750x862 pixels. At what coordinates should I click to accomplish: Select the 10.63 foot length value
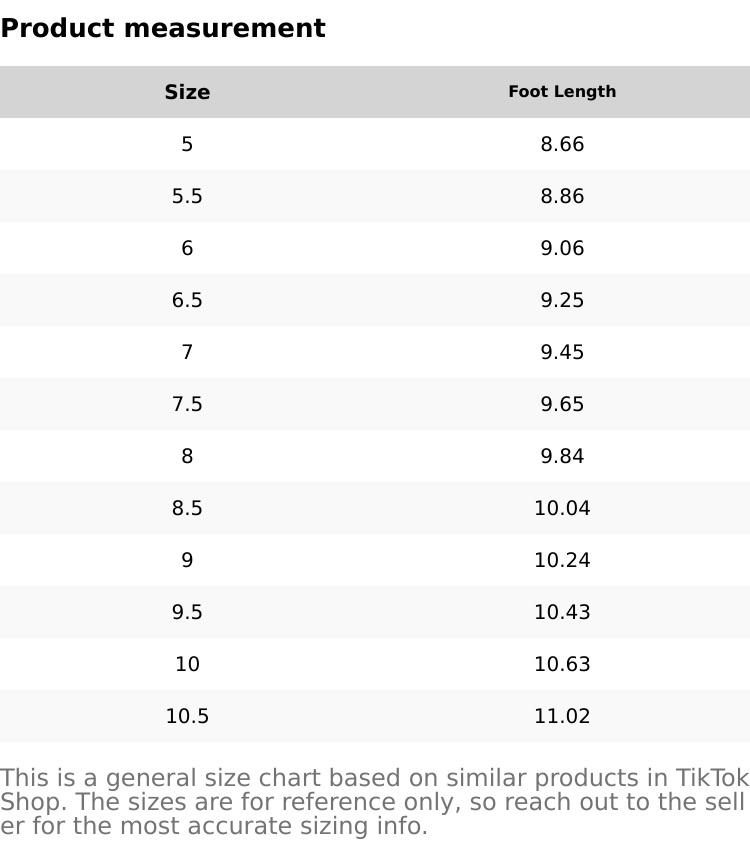562,664
